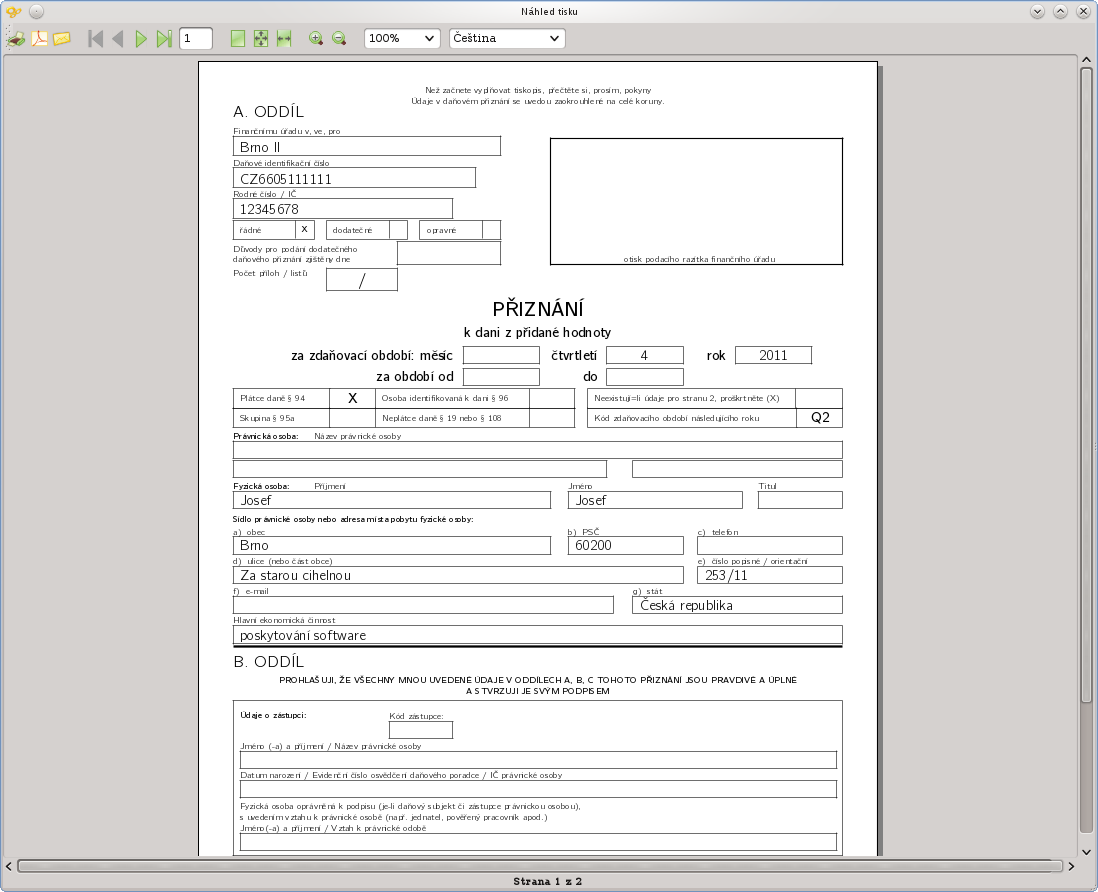Screen dimensions: 1098x892
Task: Open the Čeština language dropdown
Action: [x=507, y=39]
